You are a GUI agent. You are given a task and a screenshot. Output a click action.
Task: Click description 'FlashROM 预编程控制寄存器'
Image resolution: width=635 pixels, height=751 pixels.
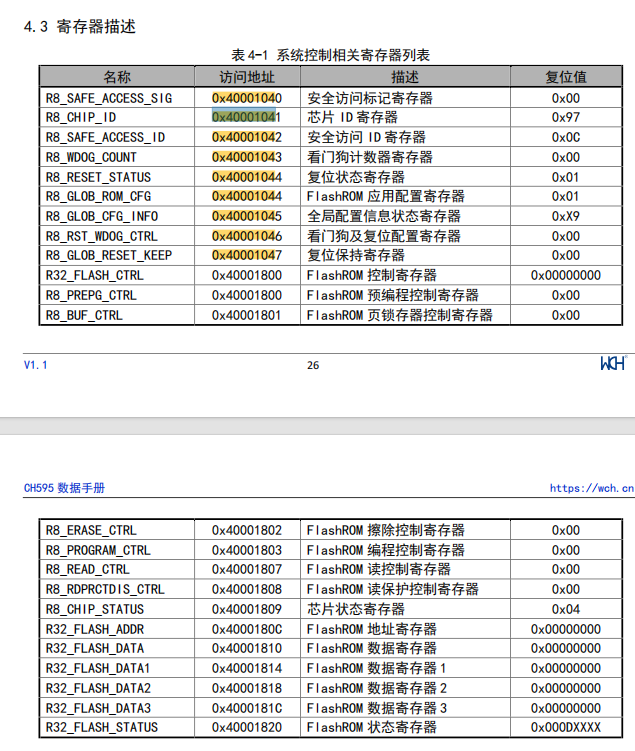point(393,295)
